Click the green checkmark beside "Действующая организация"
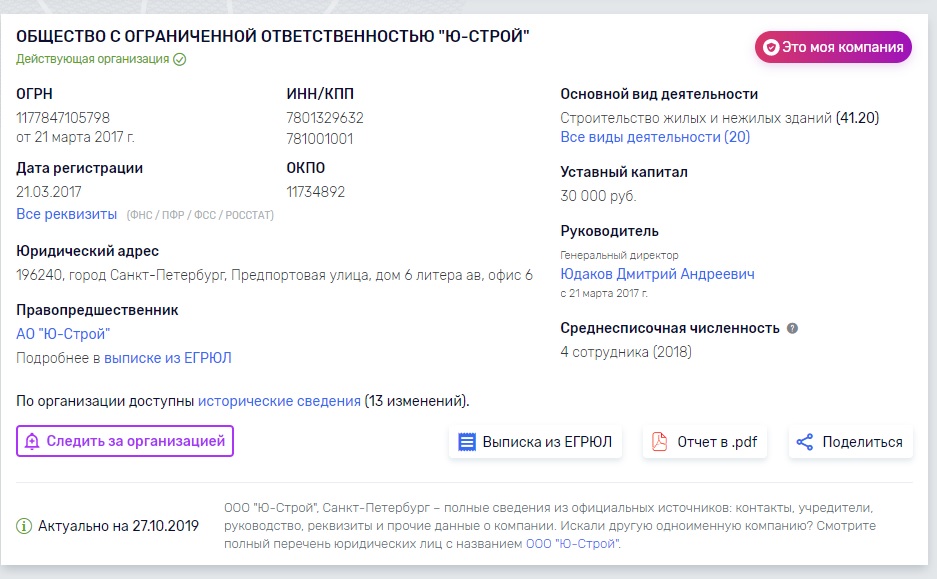Image resolution: width=937 pixels, height=579 pixels. tap(180, 59)
